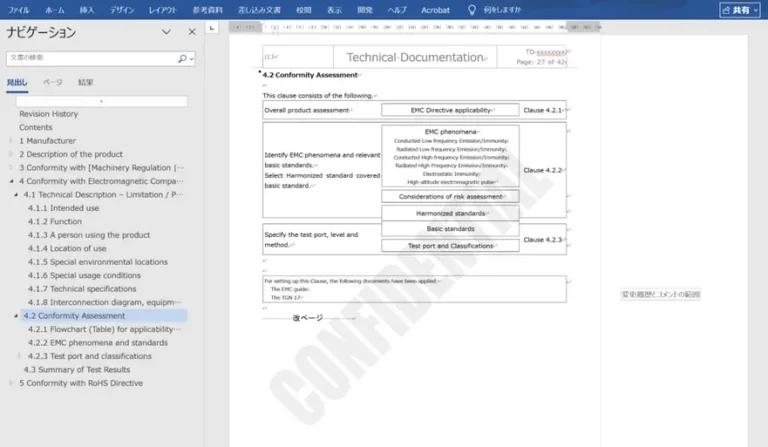The width and height of the screenshot is (768, 447).
Task: Open the 参考資料 ribbon tab
Action: coord(207,10)
